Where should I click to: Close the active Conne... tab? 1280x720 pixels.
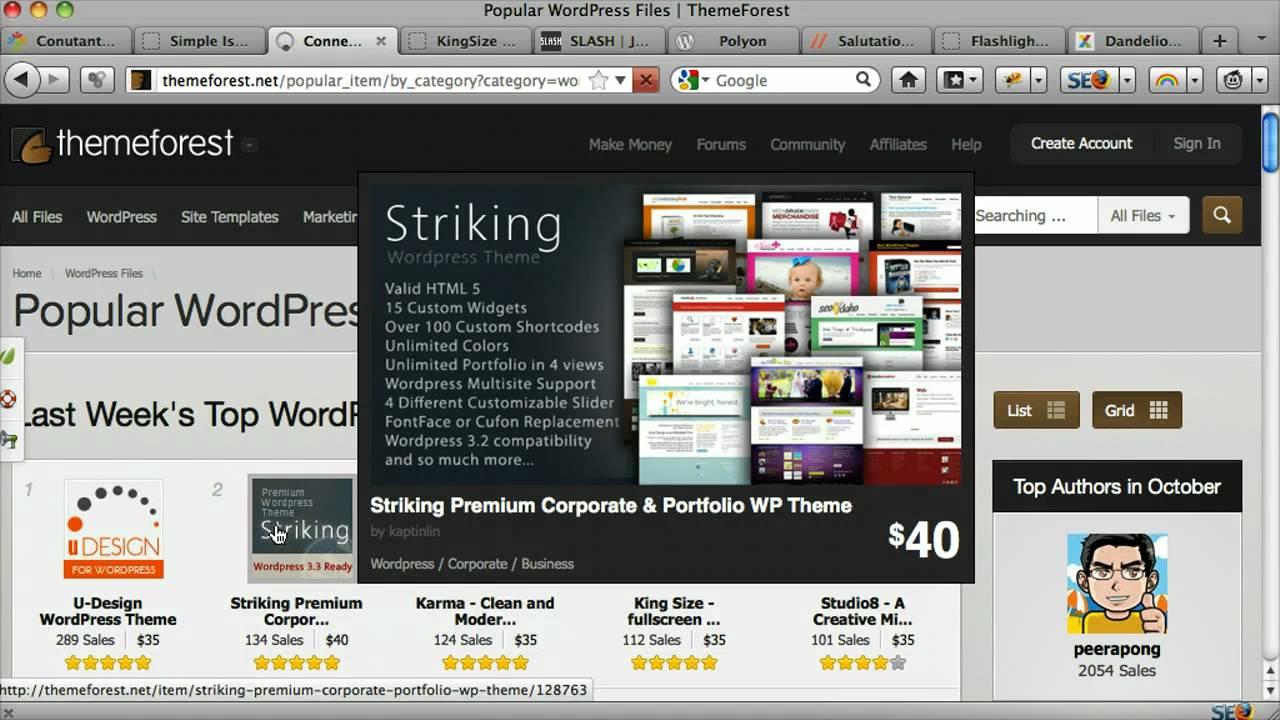point(381,41)
